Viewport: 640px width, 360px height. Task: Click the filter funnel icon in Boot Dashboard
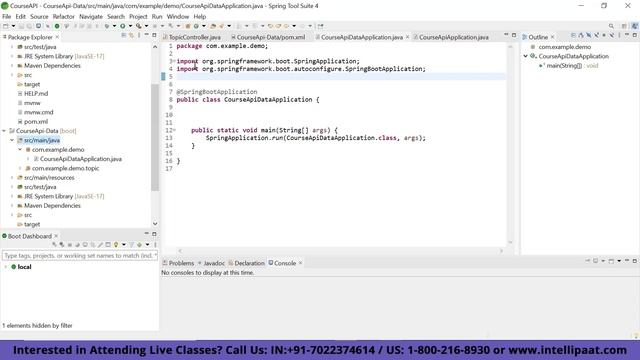(131, 244)
